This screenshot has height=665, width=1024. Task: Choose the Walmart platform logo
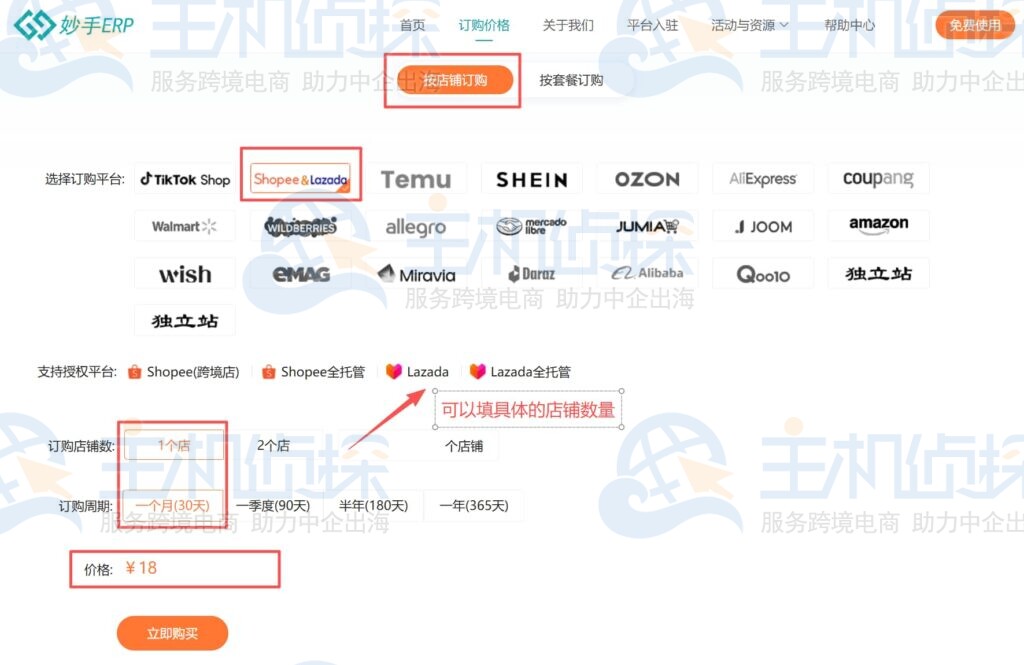(x=185, y=227)
